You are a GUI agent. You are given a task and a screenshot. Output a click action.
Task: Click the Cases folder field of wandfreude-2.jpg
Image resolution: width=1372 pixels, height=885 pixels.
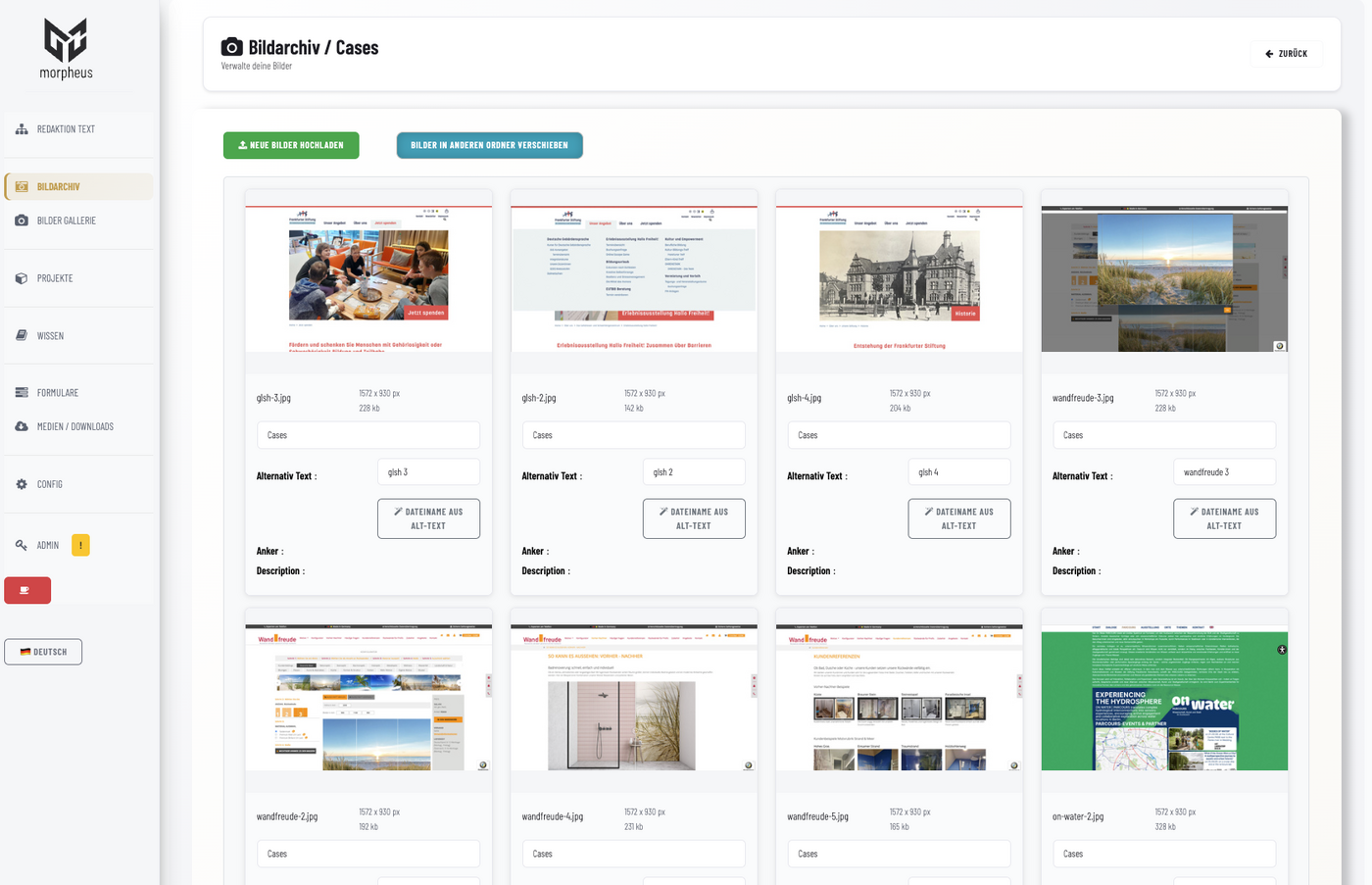coord(368,854)
